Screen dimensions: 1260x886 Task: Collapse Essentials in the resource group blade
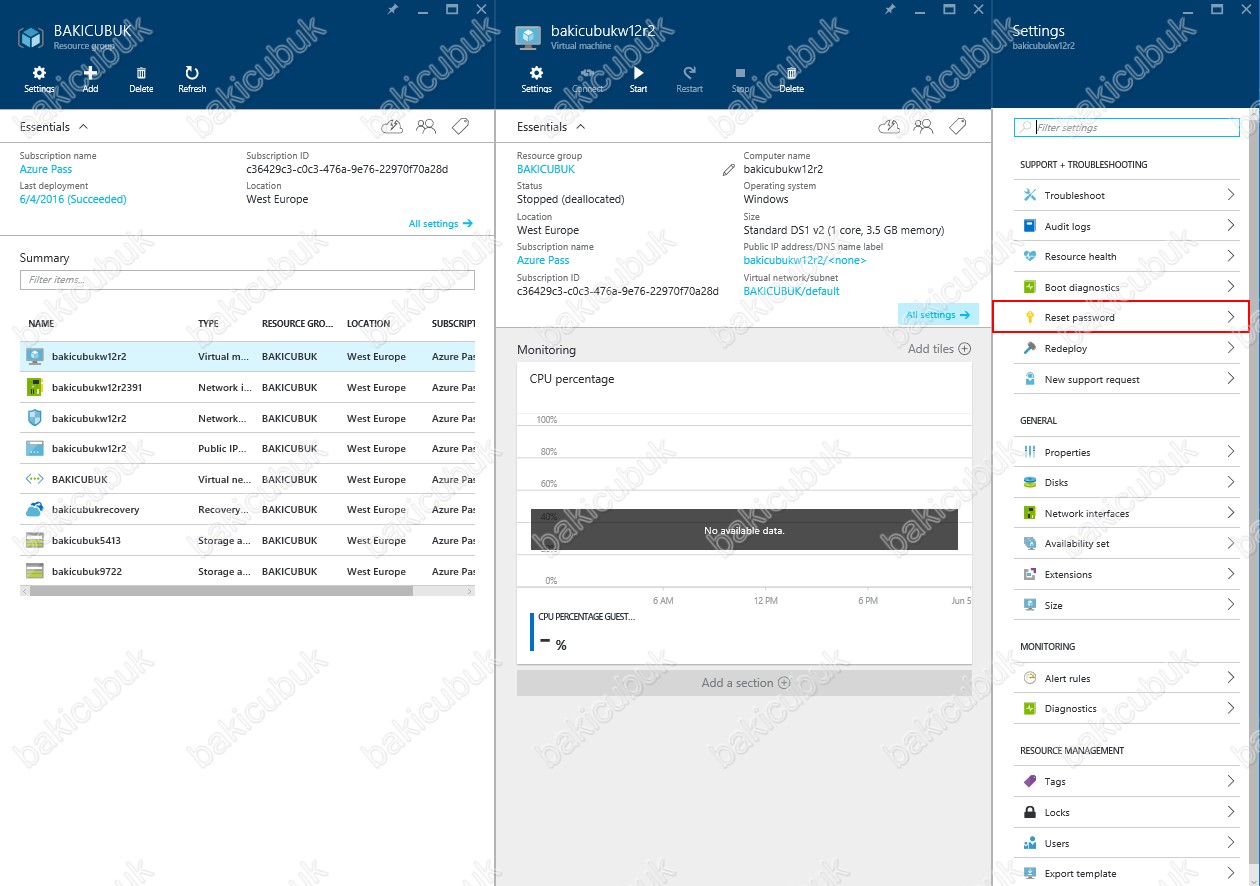(x=83, y=127)
